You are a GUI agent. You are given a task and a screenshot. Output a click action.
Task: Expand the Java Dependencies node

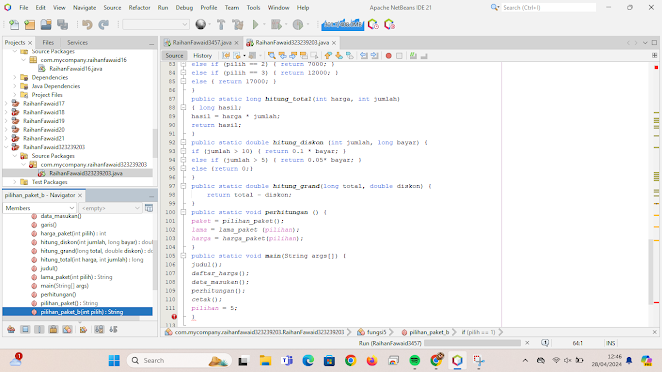(x=15, y=86)
